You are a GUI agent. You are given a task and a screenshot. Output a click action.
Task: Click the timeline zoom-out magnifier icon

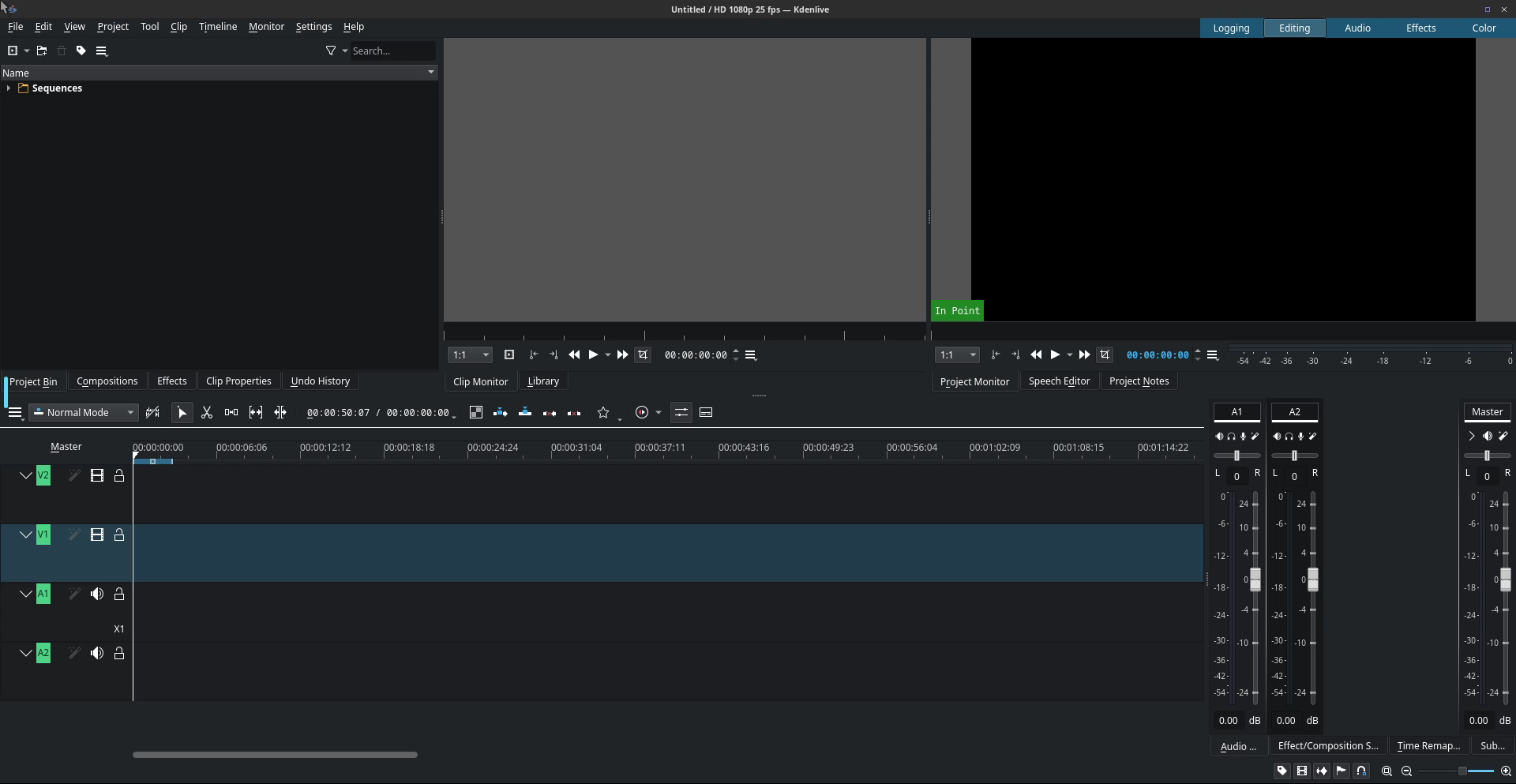pyautogui.click(x=1406, y=771)
